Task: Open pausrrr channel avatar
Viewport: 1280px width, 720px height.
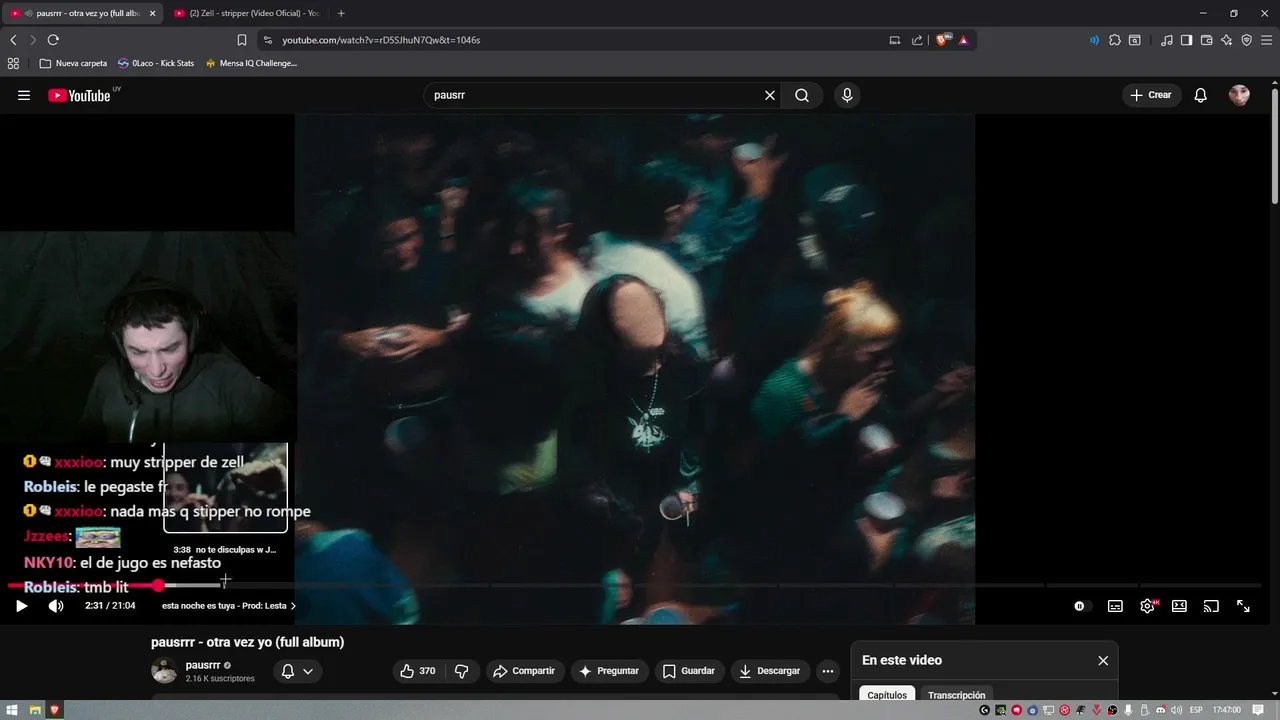Action: [x=164, y=671]
